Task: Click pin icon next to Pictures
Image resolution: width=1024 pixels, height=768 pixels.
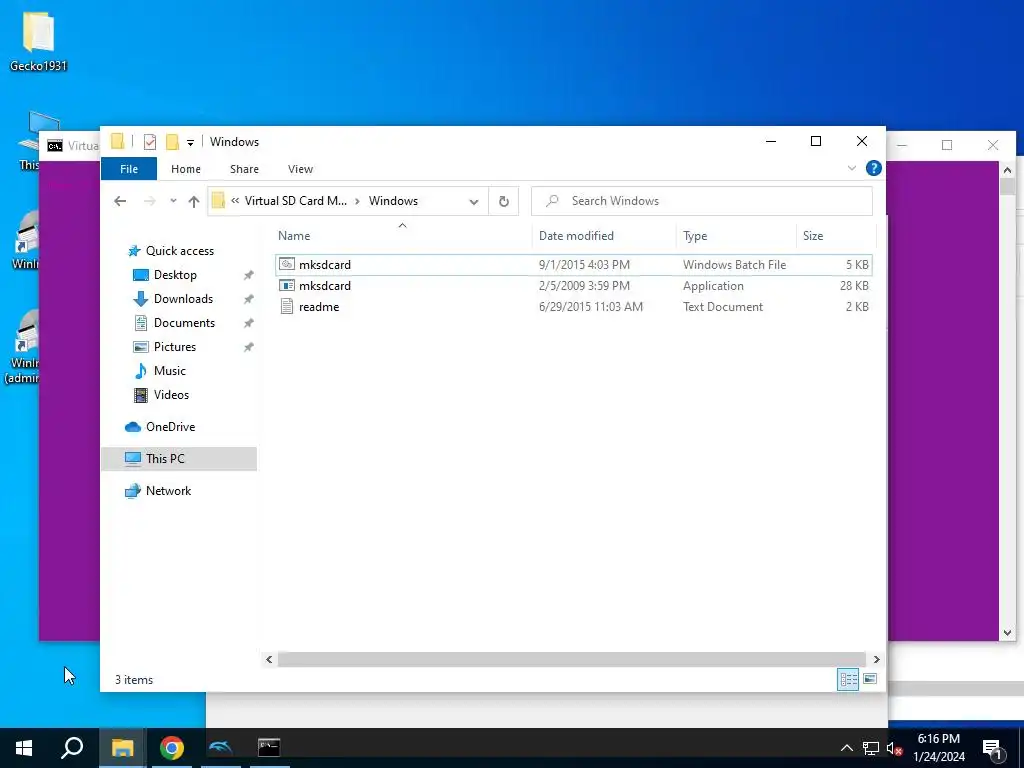Action: point(249,347)
